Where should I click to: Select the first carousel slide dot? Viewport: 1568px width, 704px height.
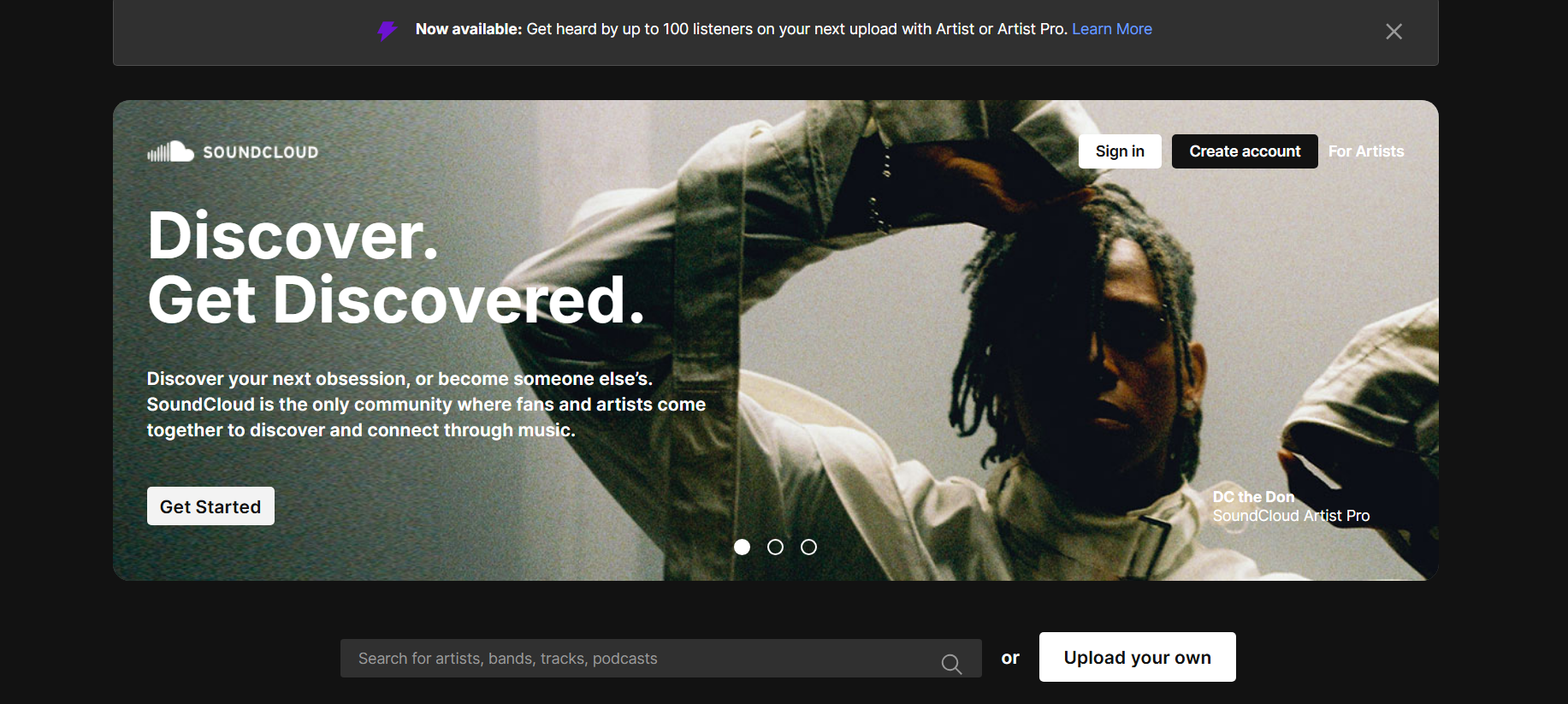tap(742, 547)
